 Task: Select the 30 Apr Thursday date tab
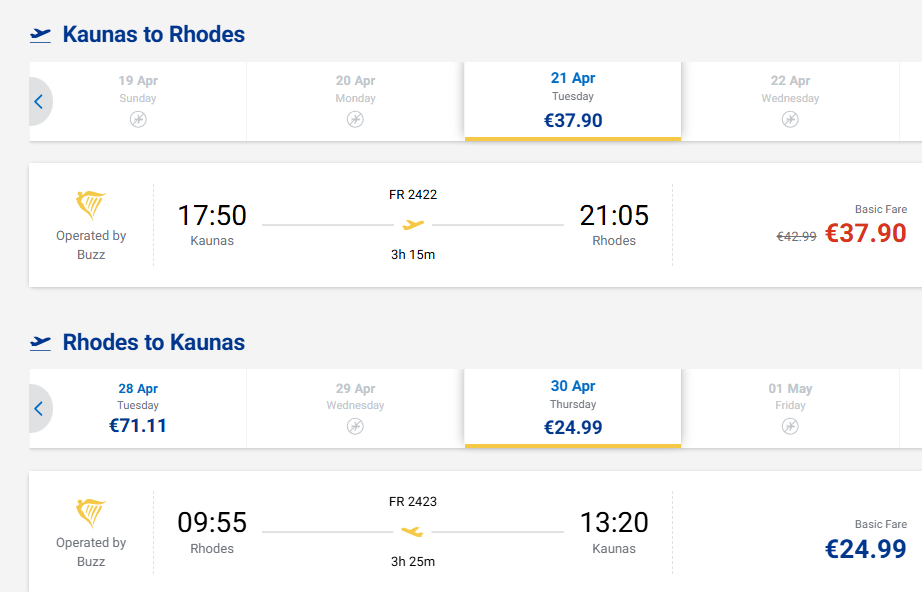tap(572, 408)
